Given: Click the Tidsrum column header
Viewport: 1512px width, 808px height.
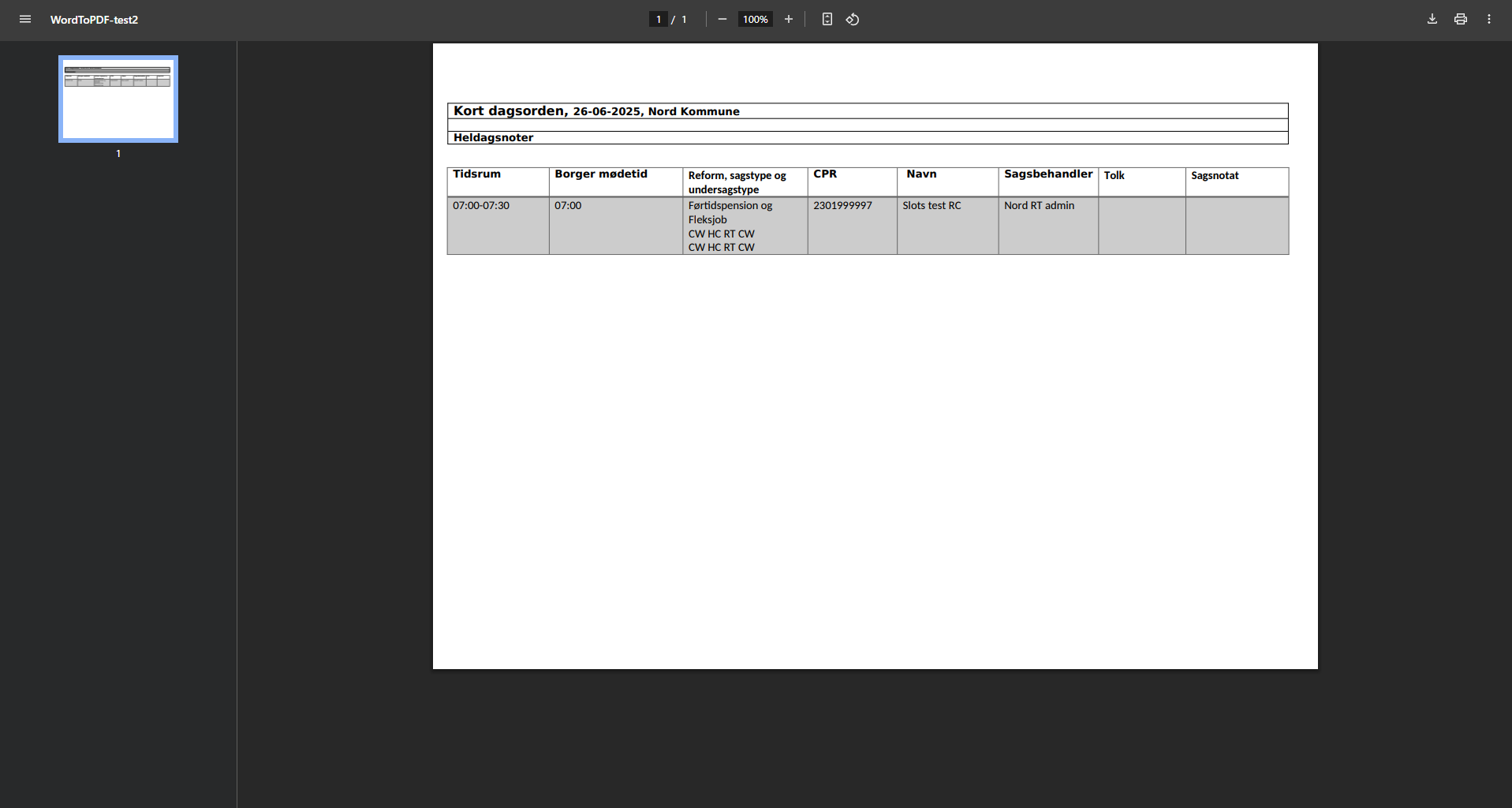Looking at the screenshot, I should pyautogui.click(x=476, y=174).
